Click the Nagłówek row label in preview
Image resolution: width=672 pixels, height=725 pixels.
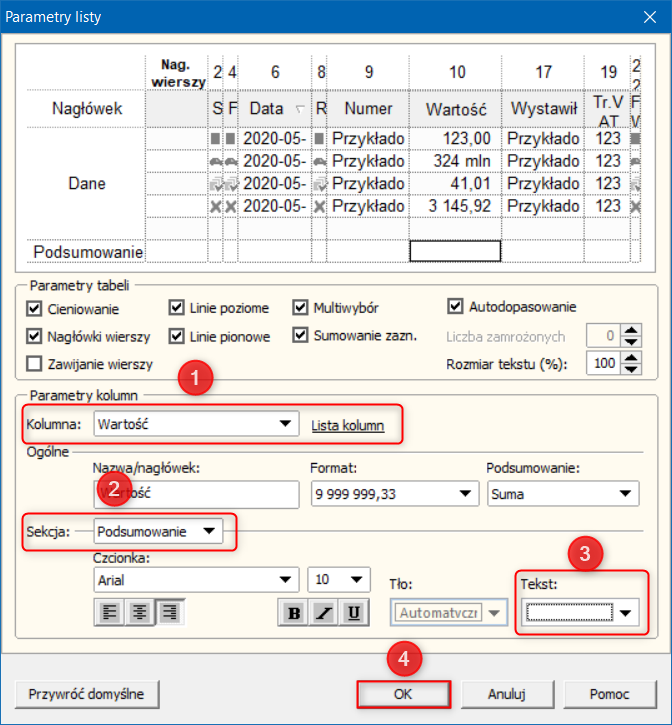coord(87,109)
